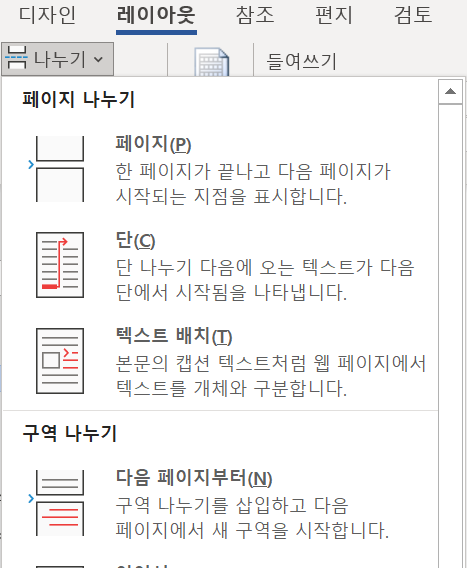Select the 레이아웃 ribbon tab
The image size is (467, 568).
pos(156,15)
